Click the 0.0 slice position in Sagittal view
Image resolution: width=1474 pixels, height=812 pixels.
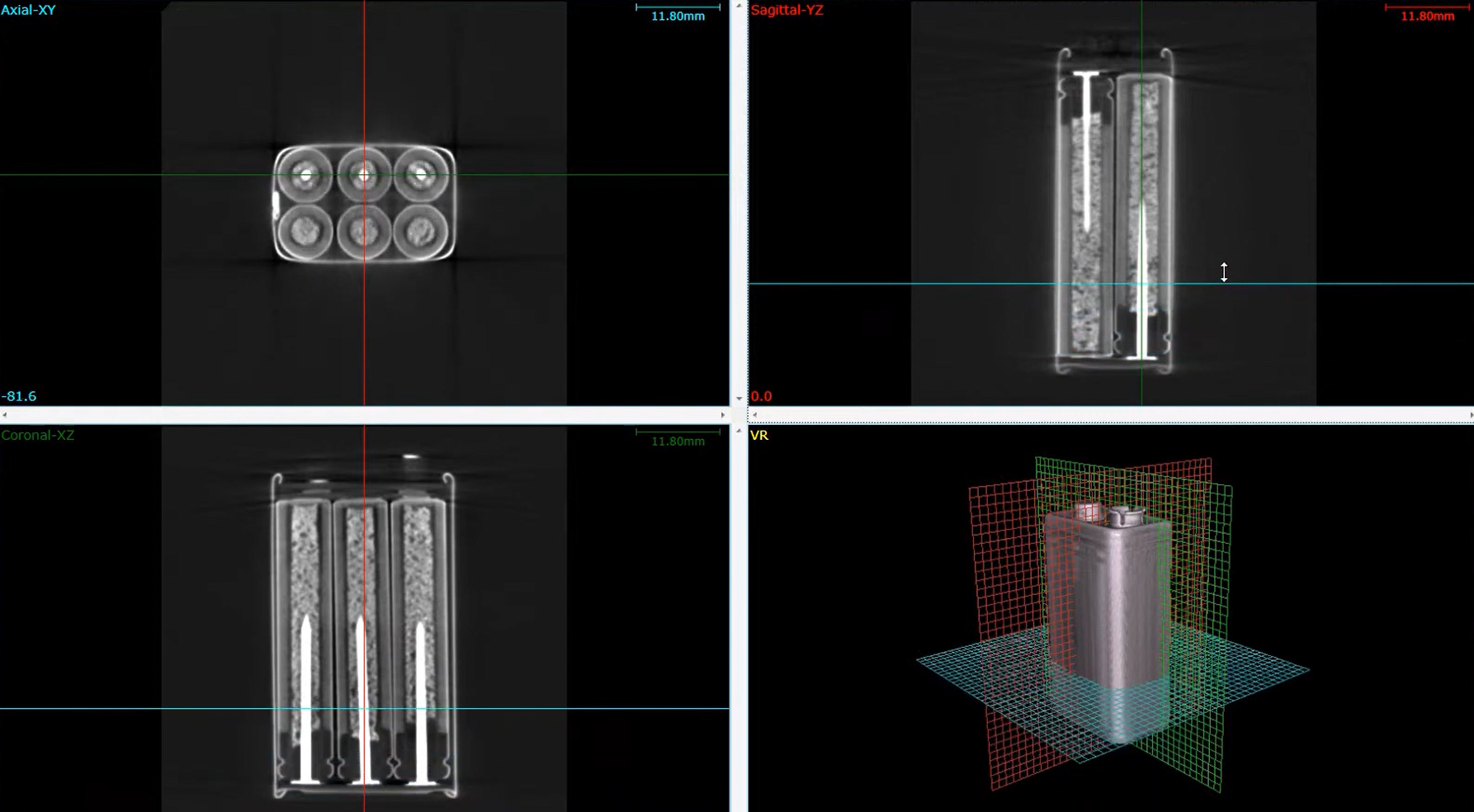pos(761,396)
